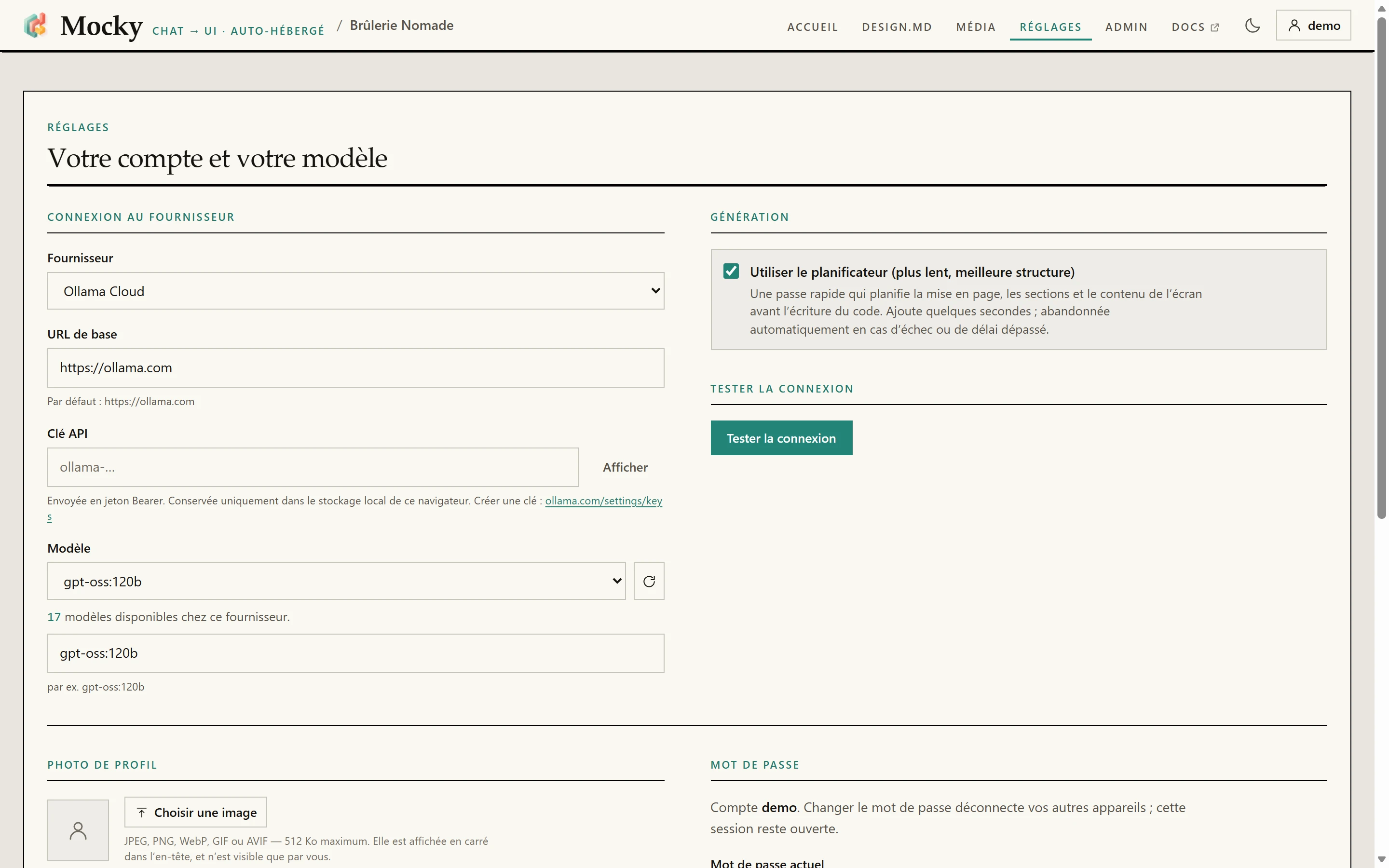Open the DESIGN.MD nav tab
Screen dimensions: 1389x868
[x=897, y=27]
